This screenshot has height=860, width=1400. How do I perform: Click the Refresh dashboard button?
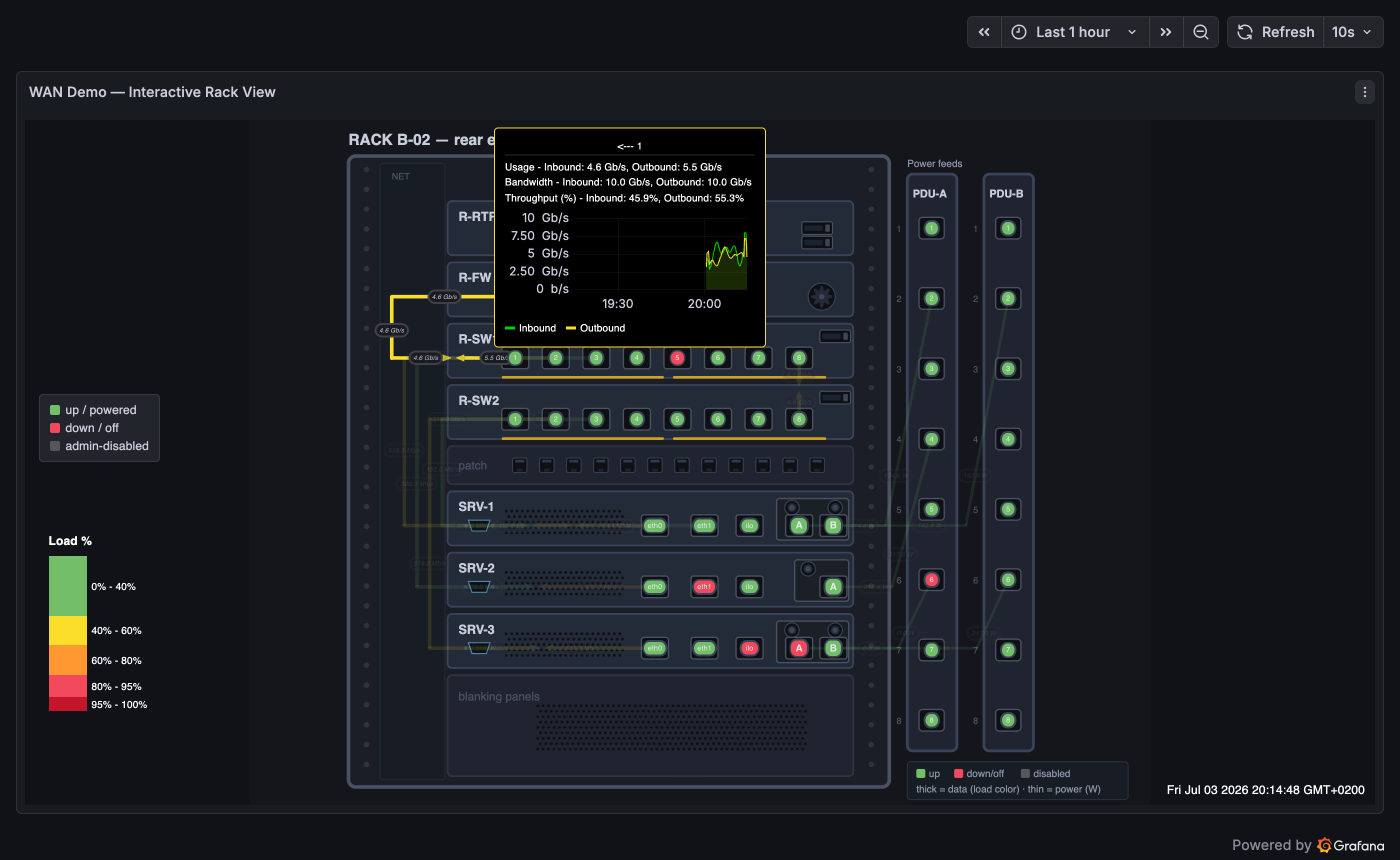point(1275,32)
